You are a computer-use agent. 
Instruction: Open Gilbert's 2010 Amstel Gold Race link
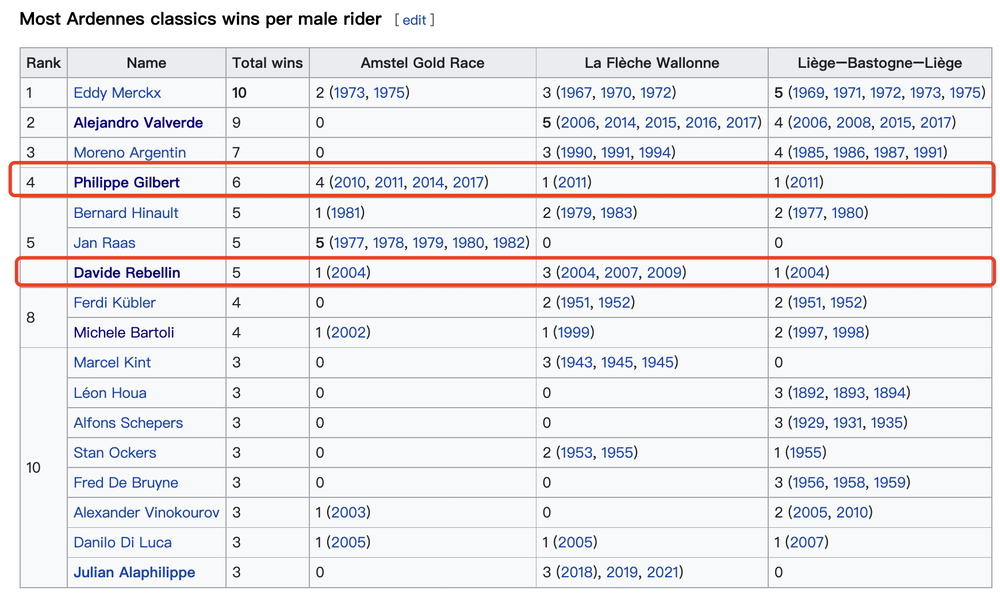(x=350, y=182)
